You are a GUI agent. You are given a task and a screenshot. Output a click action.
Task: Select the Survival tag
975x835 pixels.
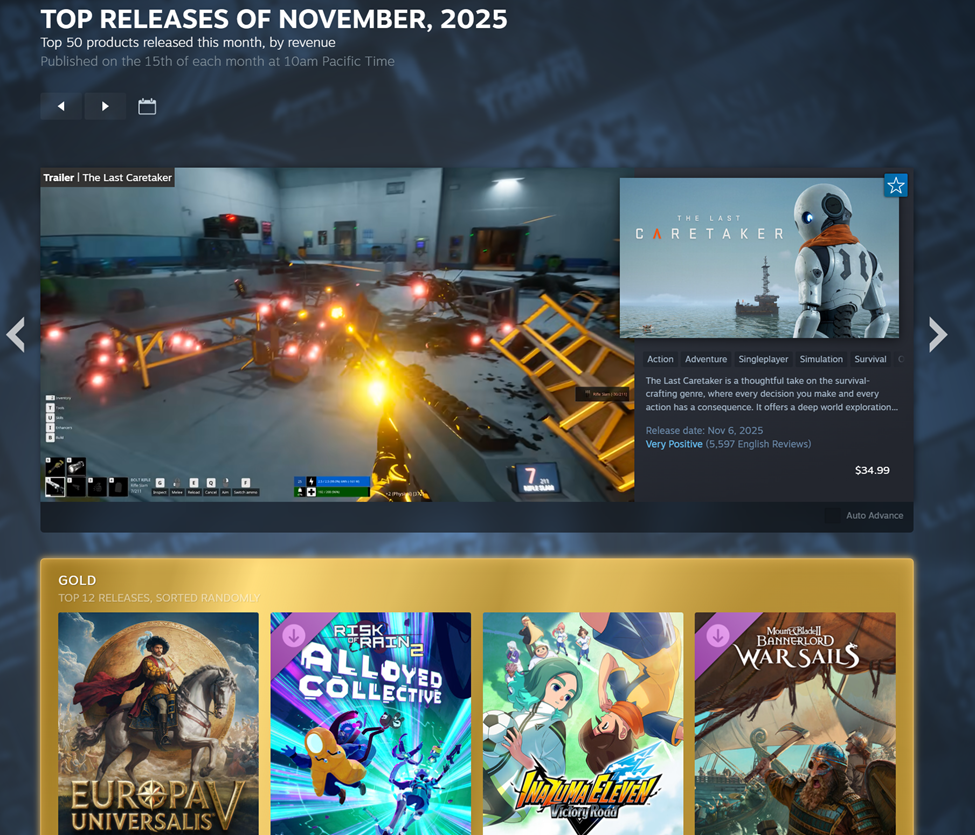[x=870, y=359]
